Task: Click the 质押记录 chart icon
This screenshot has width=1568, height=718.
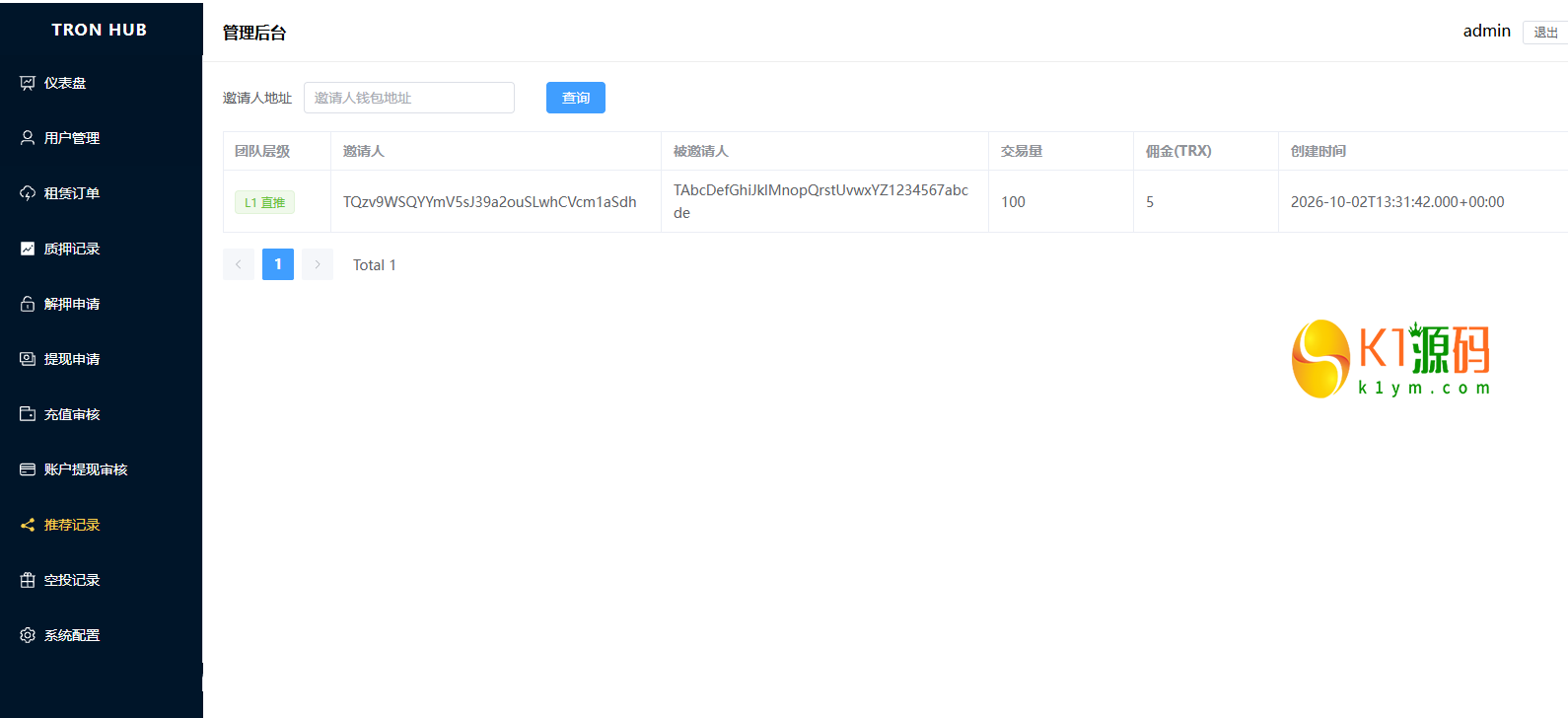Action: [x=28, y=249]
